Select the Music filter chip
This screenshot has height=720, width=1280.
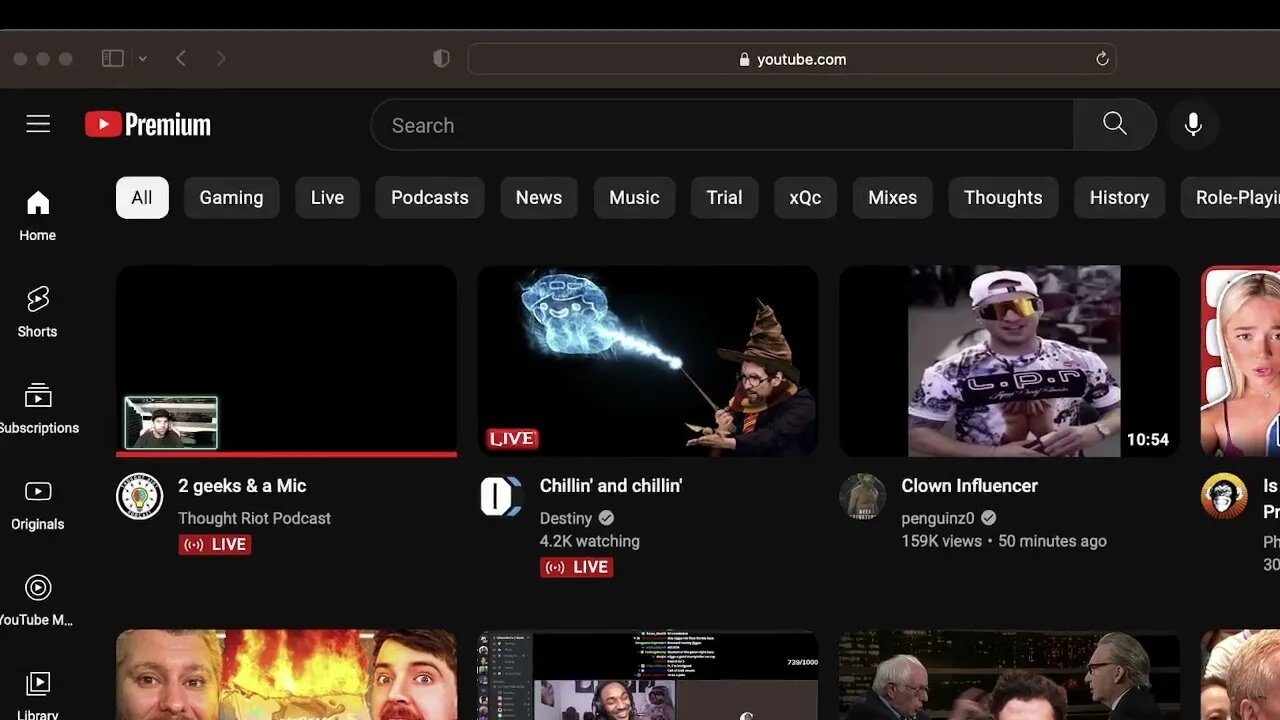tap(634, 197)
